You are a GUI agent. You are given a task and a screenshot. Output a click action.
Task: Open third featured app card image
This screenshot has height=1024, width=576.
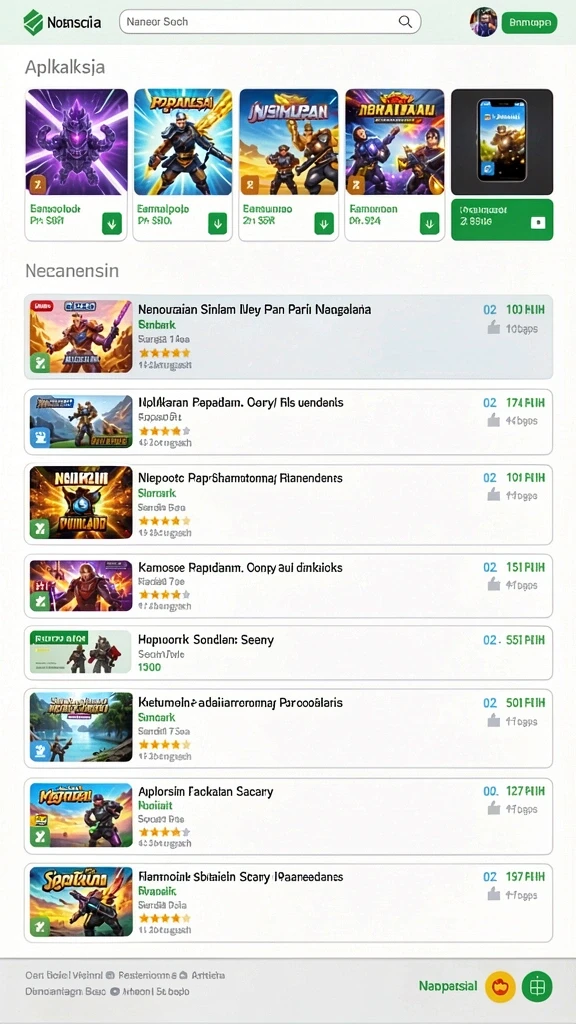[x=289, y=142]
